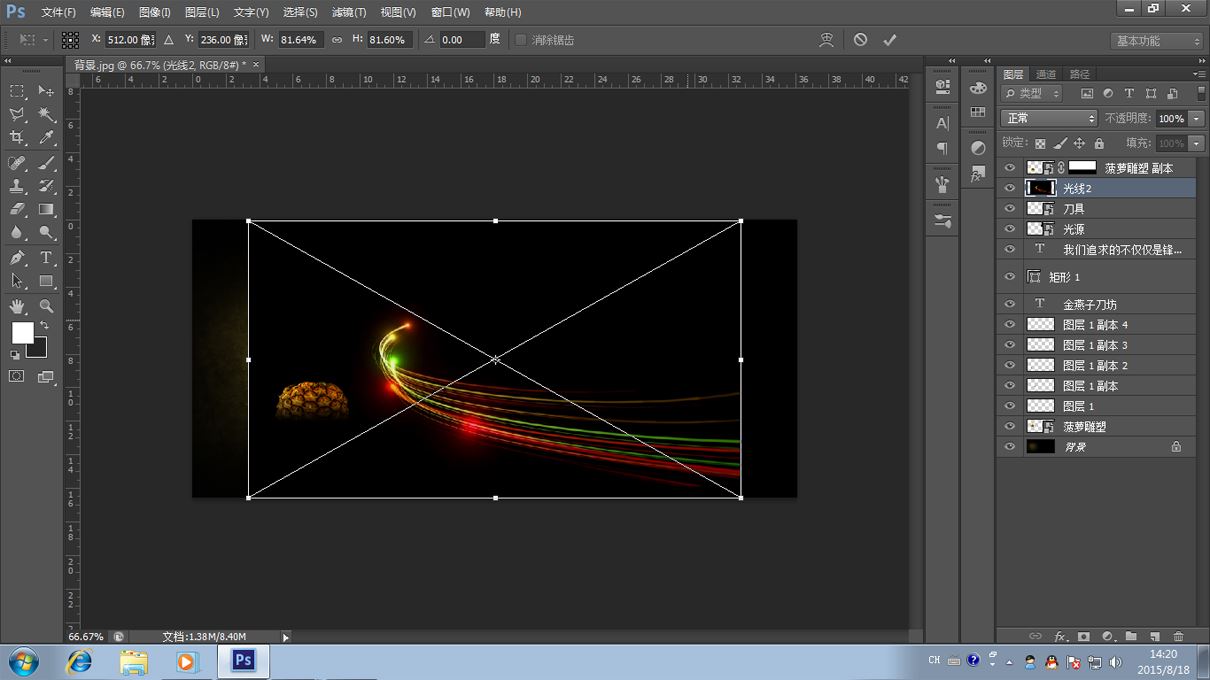Click the link icon to maintain aspect ratio
The height and width of the screenshot is (680, 1210).
[337, 40]
